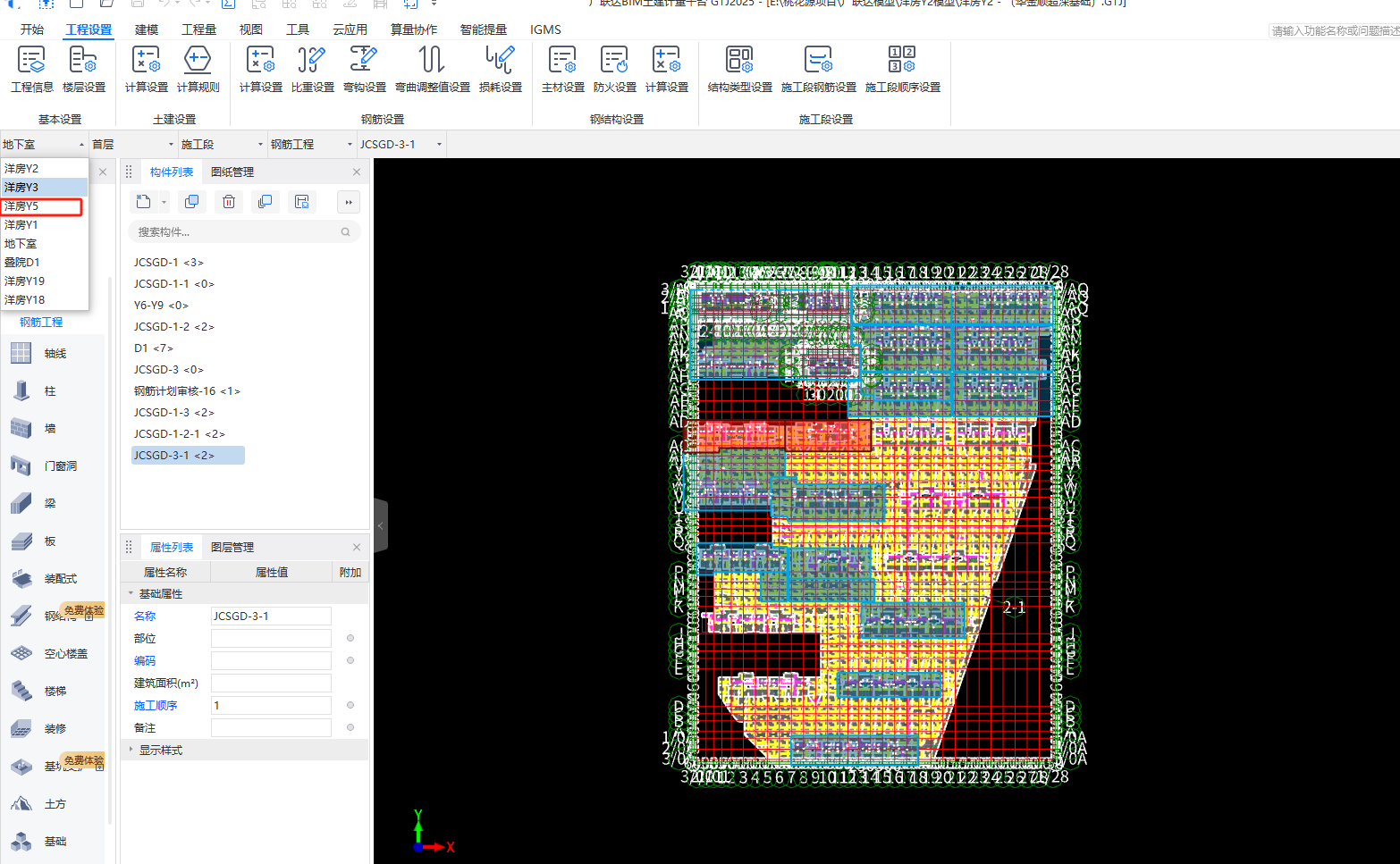Viewport: 1400px width, 864px height.
Task: Open 损耗设置 loss settings
Action: click(x=500, y=70)
